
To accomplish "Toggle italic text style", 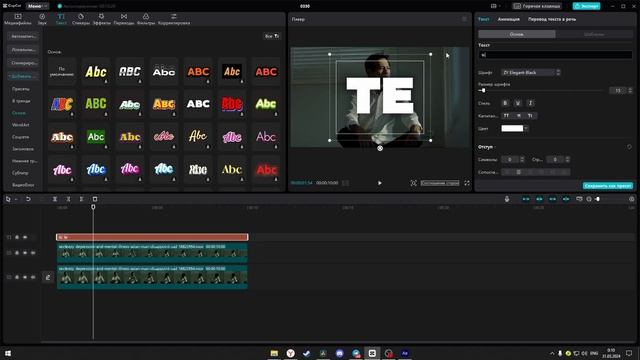I will (x=530, y=103).
